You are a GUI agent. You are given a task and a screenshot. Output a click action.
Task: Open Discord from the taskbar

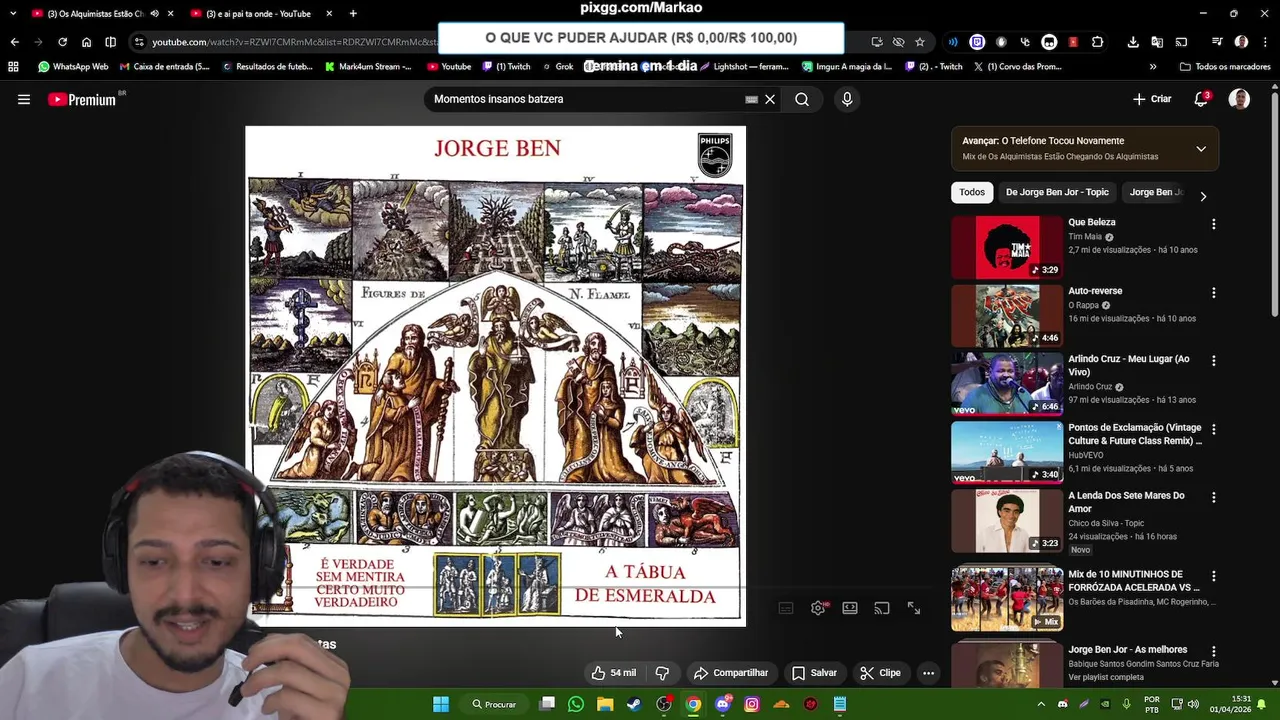pos(723,704)
